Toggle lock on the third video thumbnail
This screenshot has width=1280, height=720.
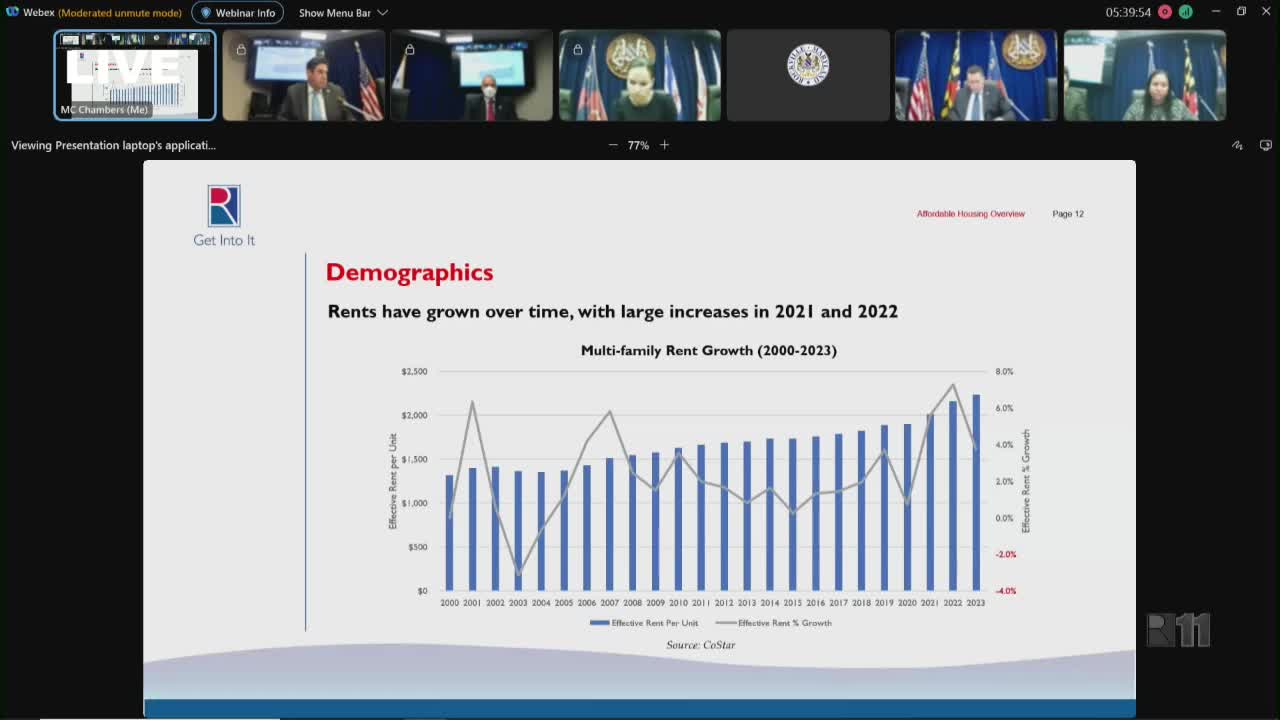point(409,49)
